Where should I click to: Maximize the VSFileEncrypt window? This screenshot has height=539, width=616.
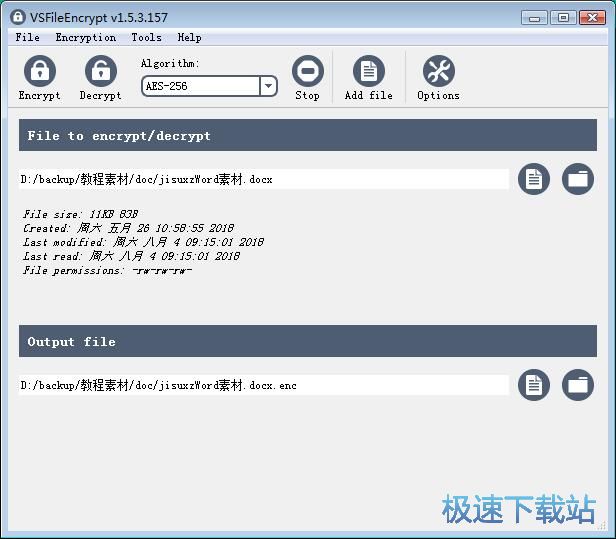click(563, 18)
